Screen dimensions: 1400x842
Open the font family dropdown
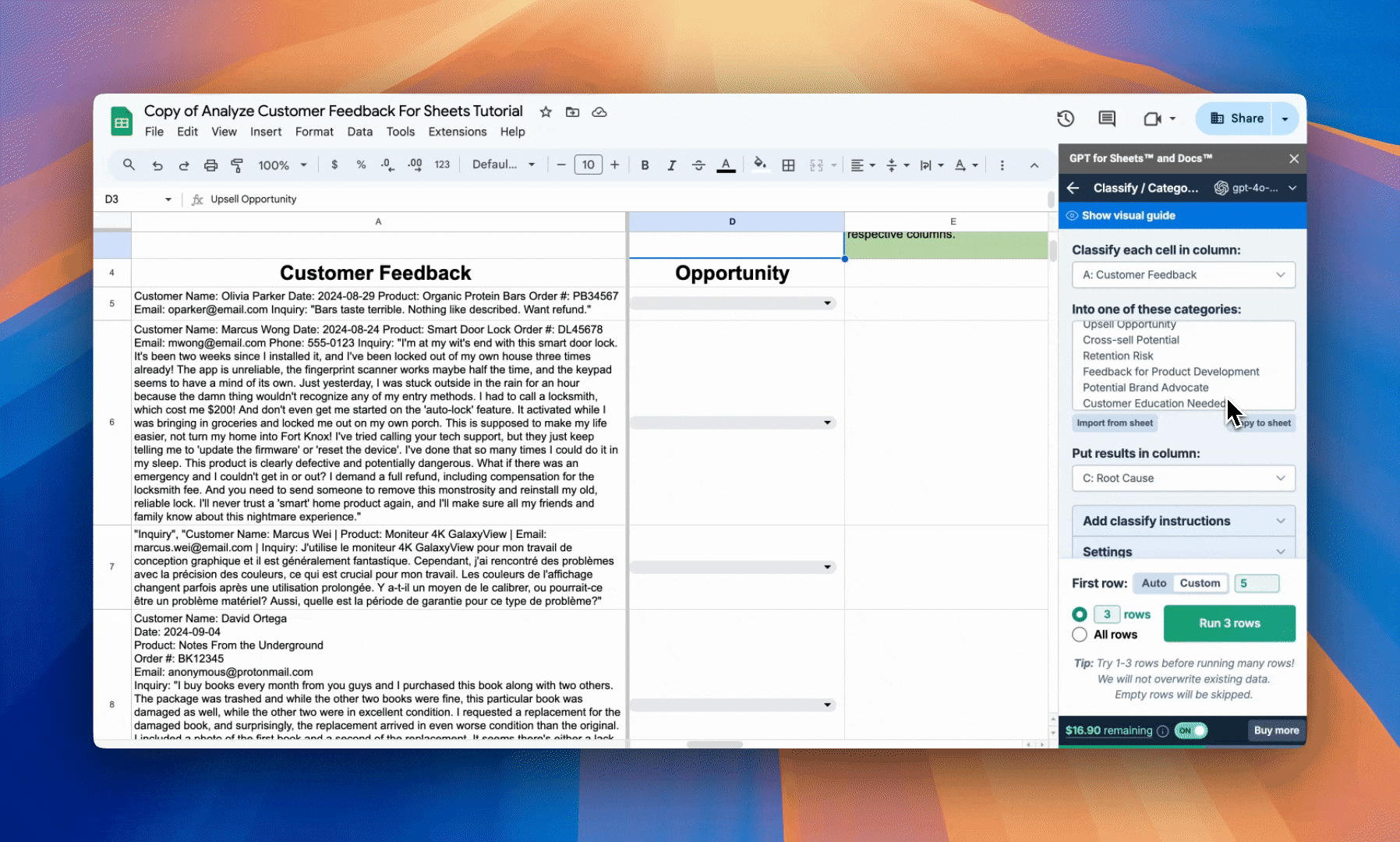tap(504, 165)
